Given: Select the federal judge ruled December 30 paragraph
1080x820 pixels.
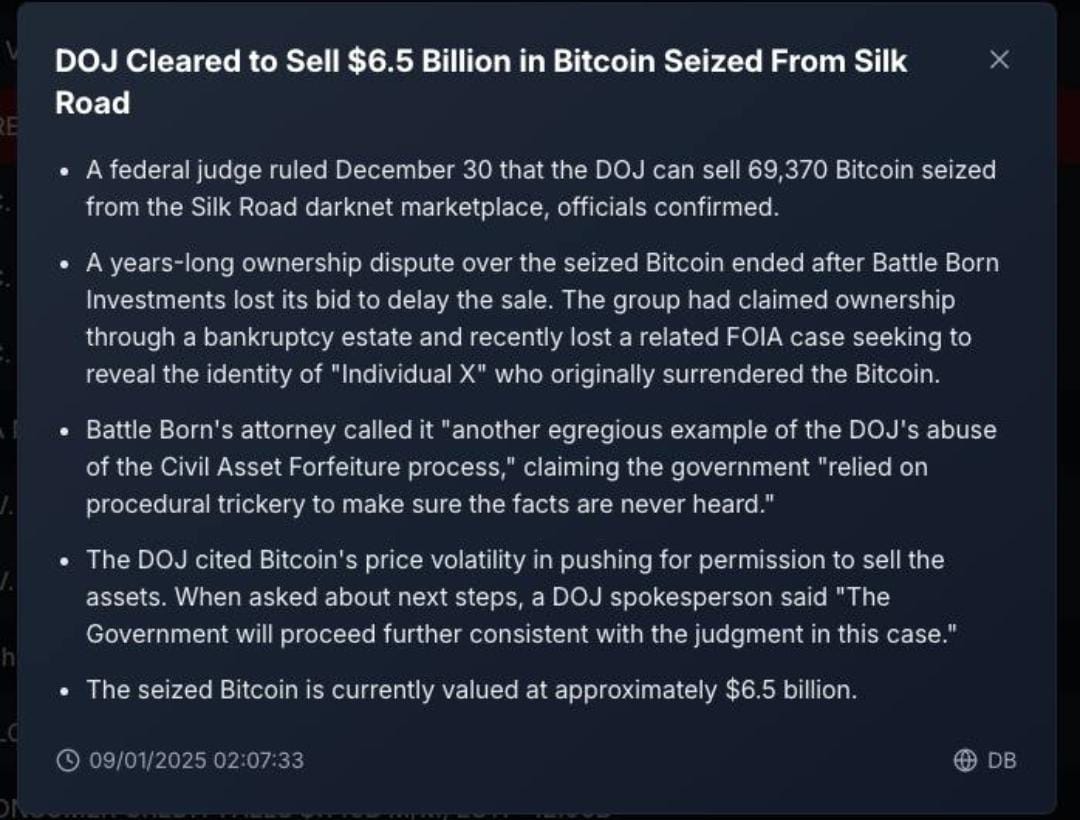Looking at the screenshot, I should (x=541, y=188).
